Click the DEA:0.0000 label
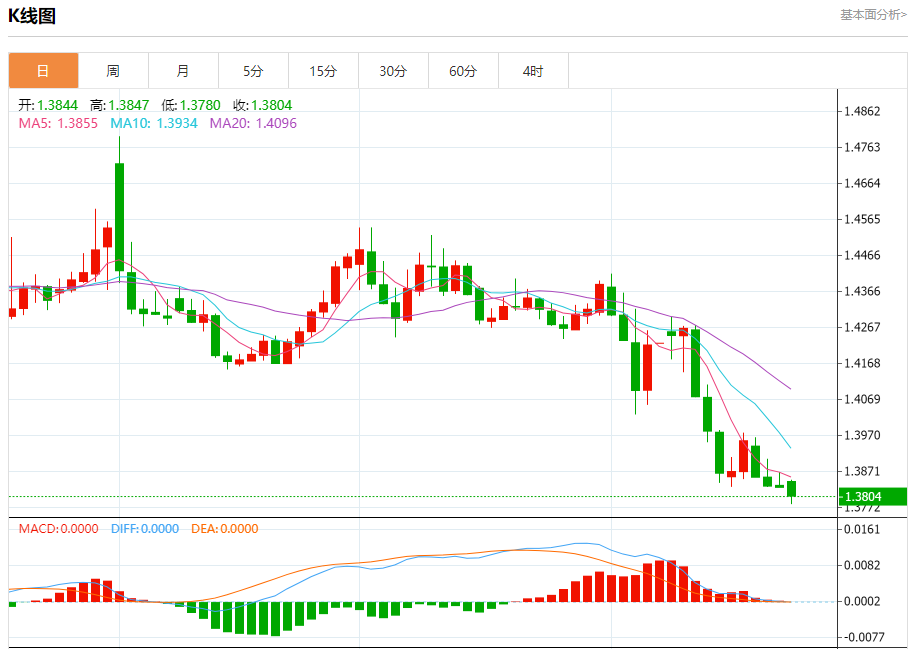This screenshot has width=912, height=649. [225, 529]
